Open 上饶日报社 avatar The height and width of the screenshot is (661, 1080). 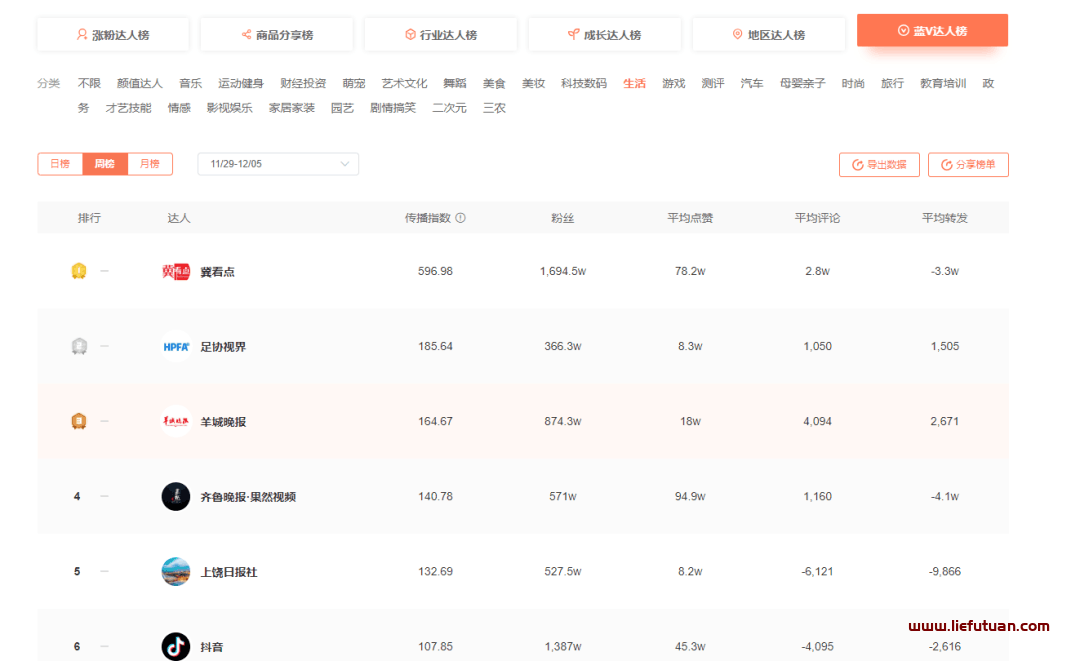tap(176, 571)
